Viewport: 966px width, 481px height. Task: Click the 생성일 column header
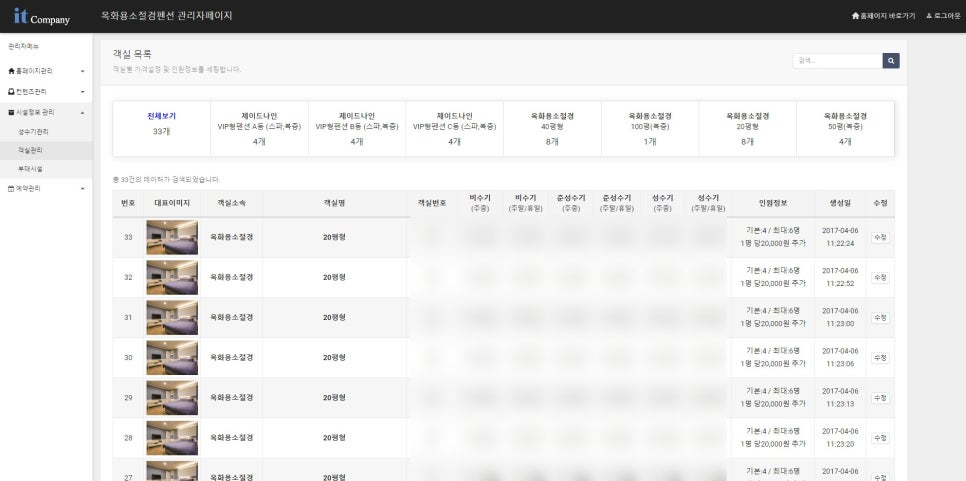tap(840, 203)
